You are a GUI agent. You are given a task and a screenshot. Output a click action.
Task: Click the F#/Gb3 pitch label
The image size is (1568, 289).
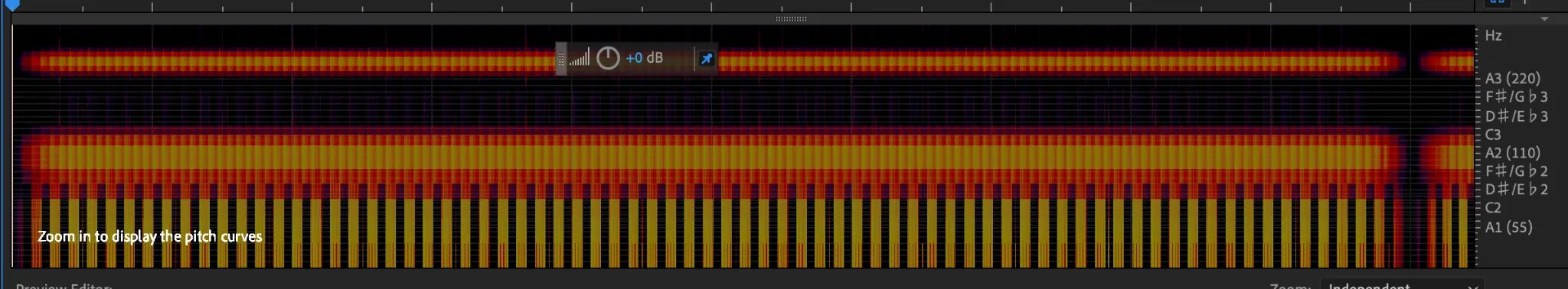[1517, 97]
